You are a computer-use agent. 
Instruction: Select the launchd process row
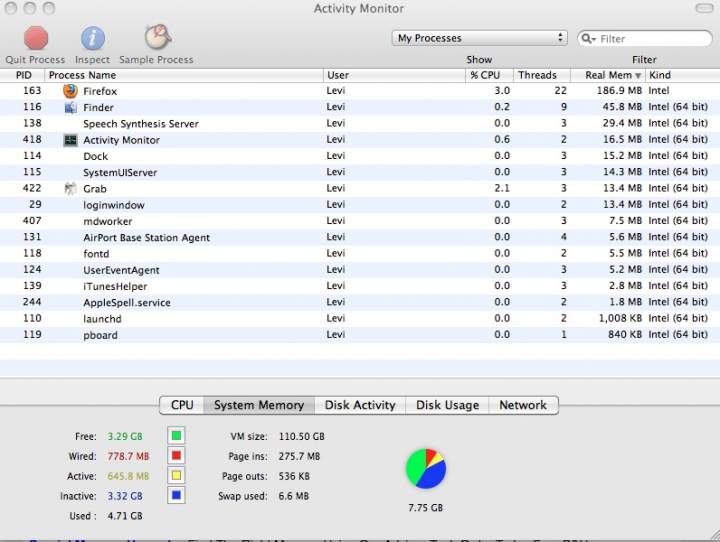click(360, 319)
